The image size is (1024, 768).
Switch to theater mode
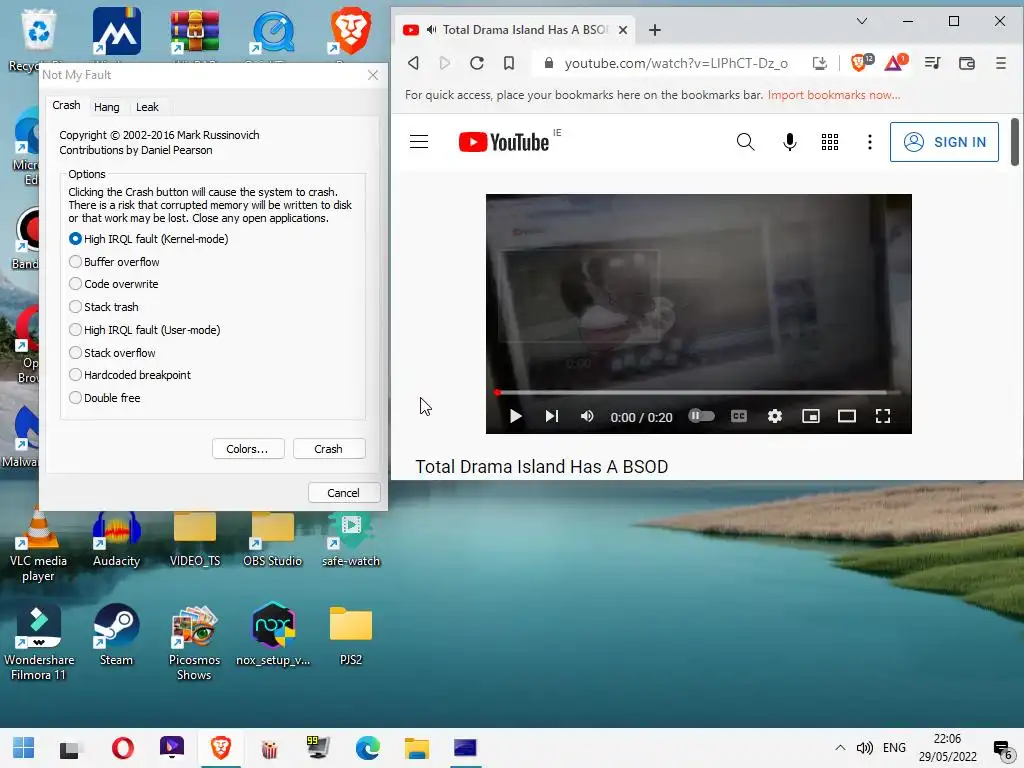[846, 417]
